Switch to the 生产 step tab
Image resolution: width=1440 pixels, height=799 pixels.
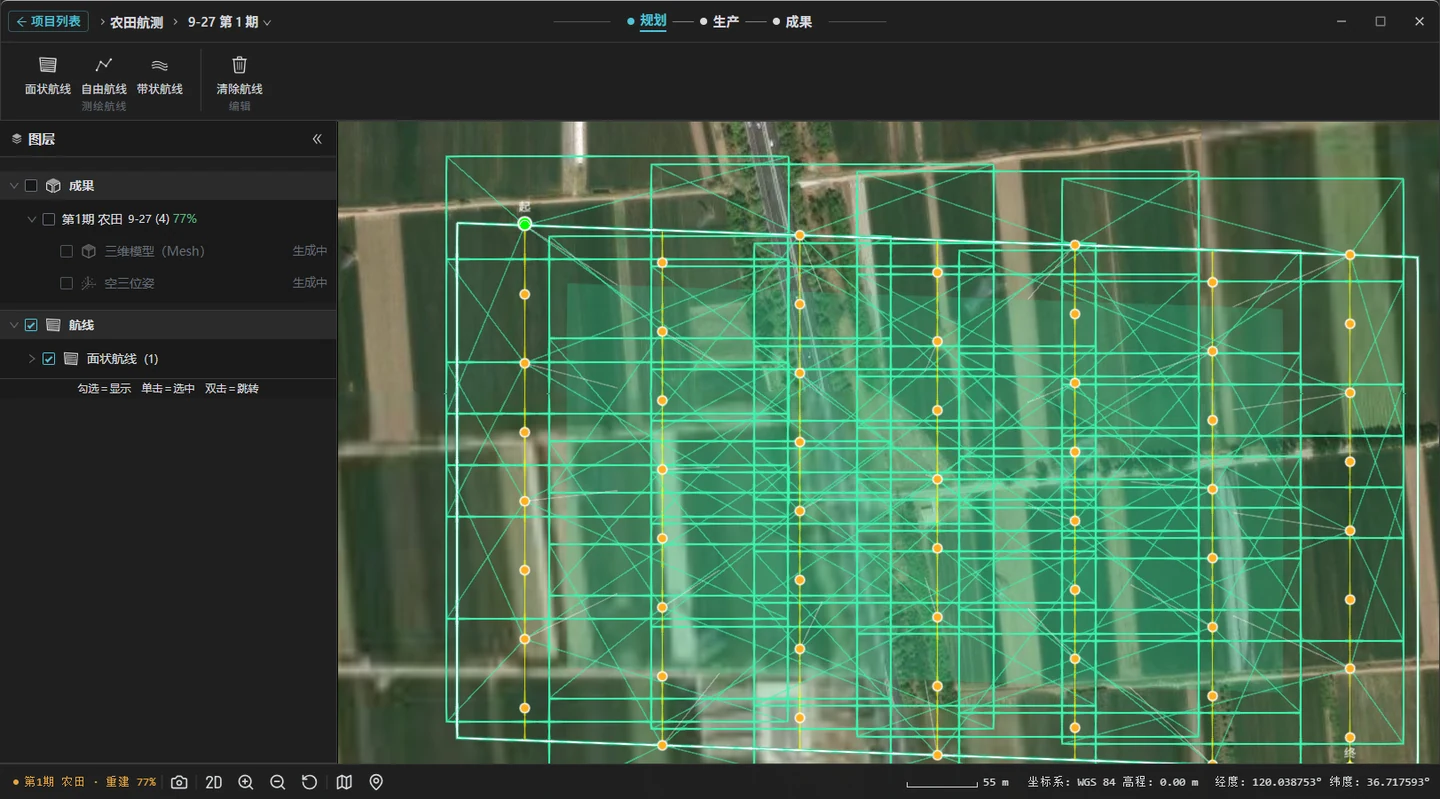[726, 21]
